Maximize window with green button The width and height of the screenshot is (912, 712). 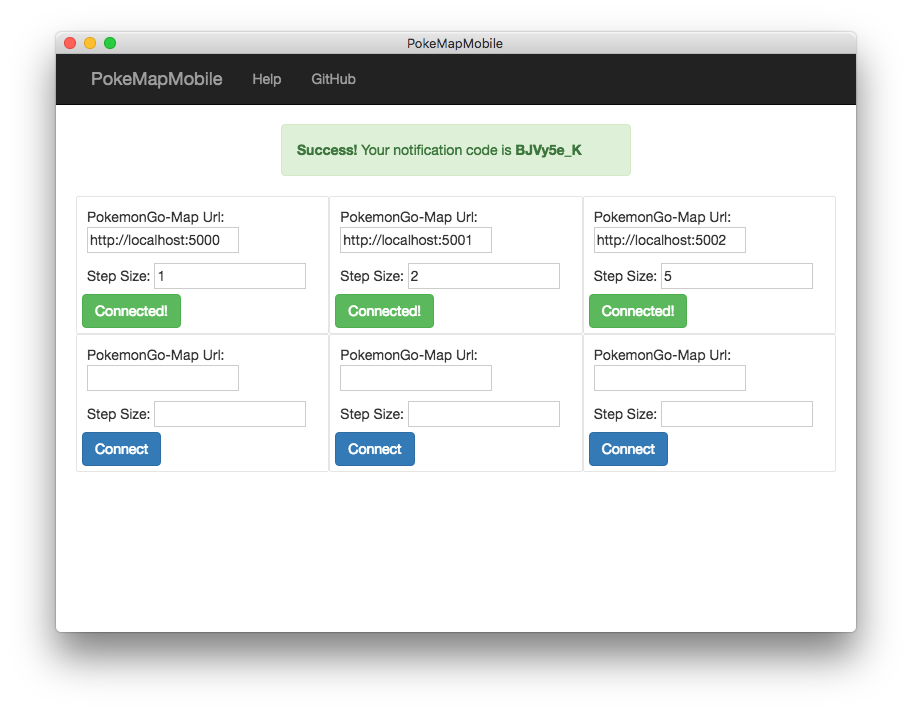pos(110,43)
